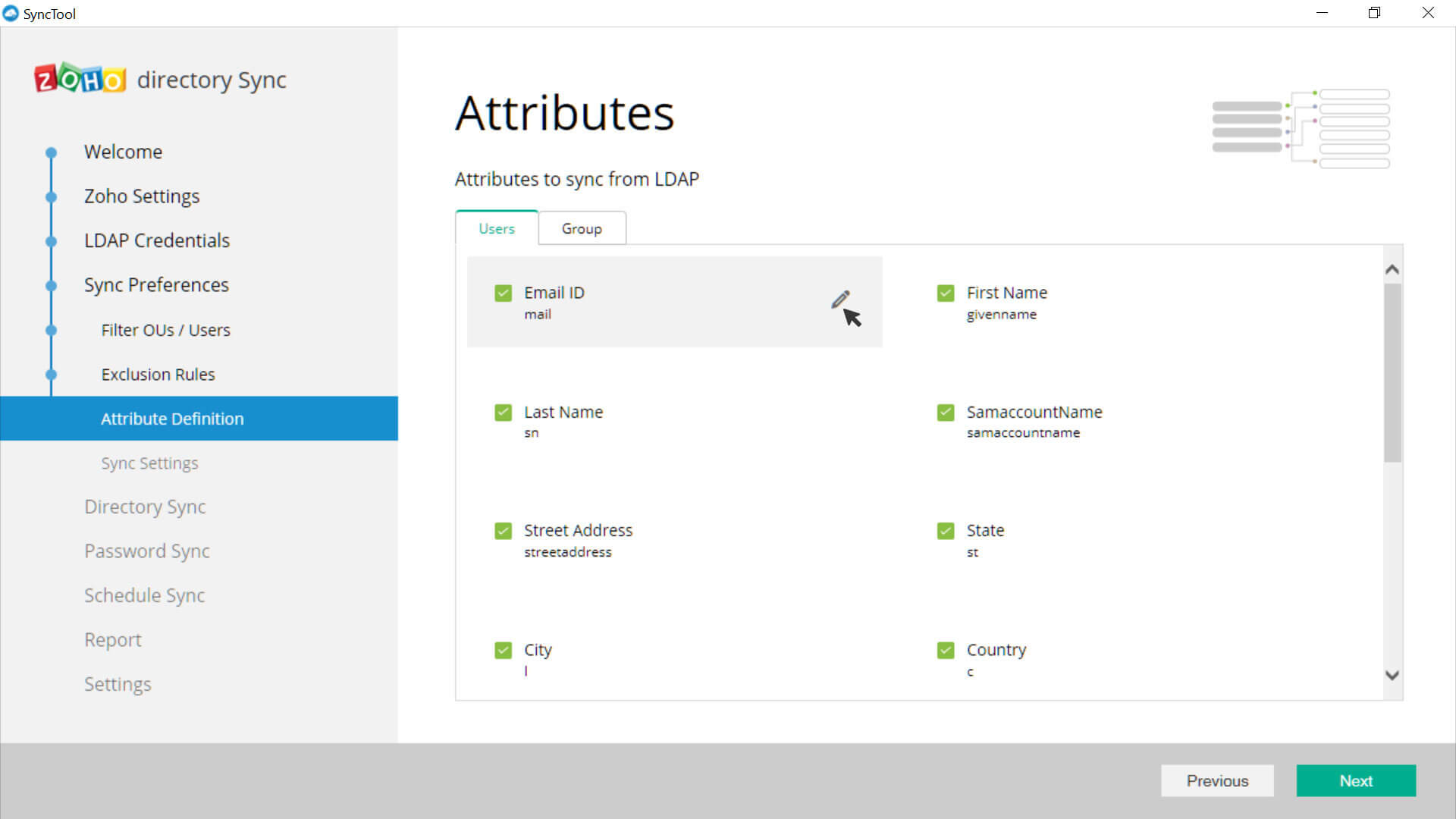Go back with the Previous button

point(1216,780)
